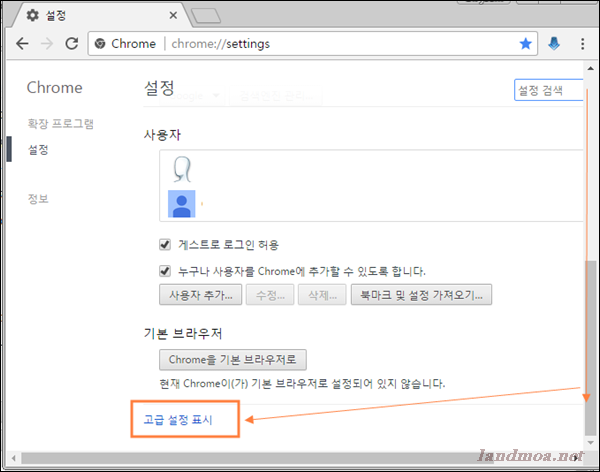This screenshot has width=600, height=472.
Task: Open the Chrome three-dot menu
Action: pos(582,44)
